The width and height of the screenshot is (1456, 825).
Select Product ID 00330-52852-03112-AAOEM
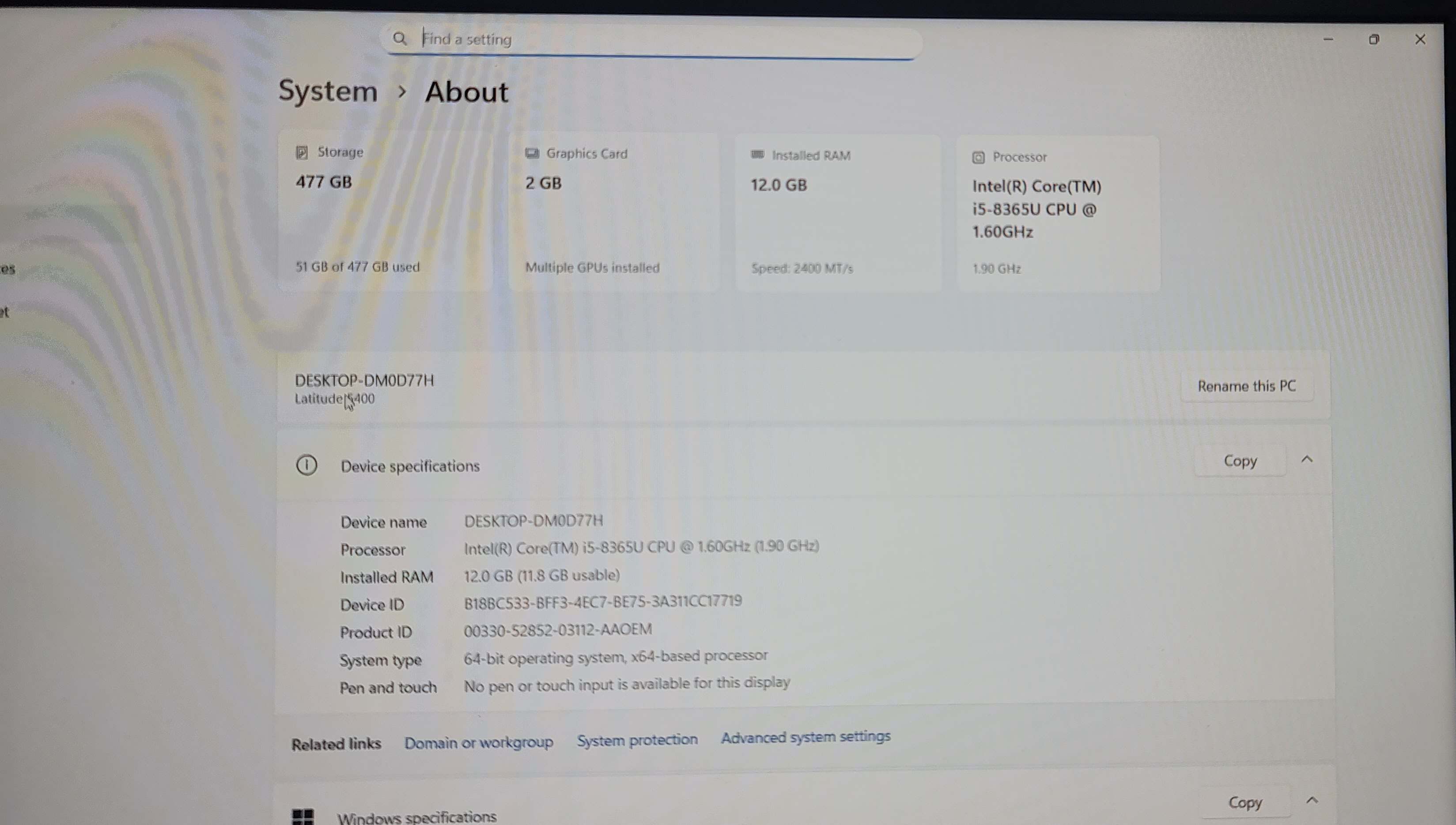pyautogui.click(x=558, y=629)
